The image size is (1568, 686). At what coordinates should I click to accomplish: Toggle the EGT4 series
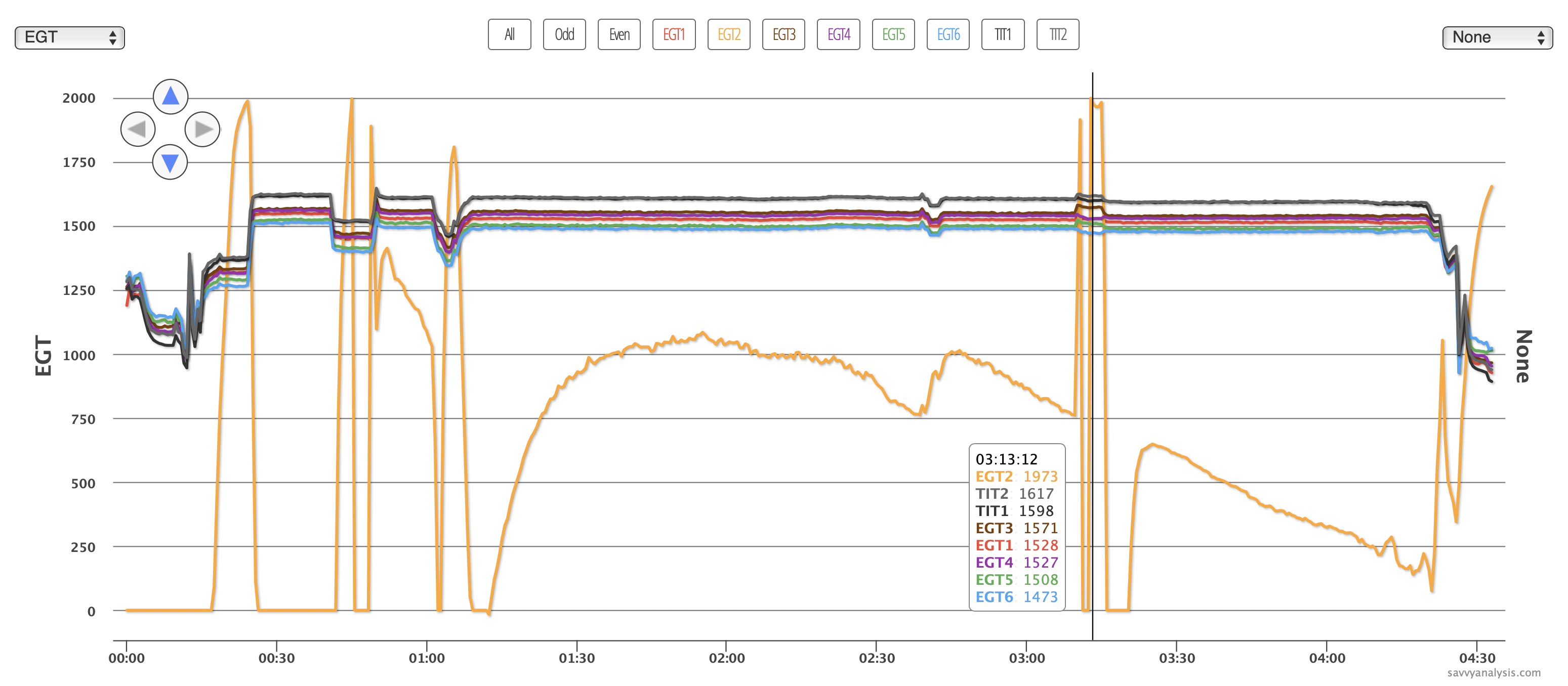(838, 35)
